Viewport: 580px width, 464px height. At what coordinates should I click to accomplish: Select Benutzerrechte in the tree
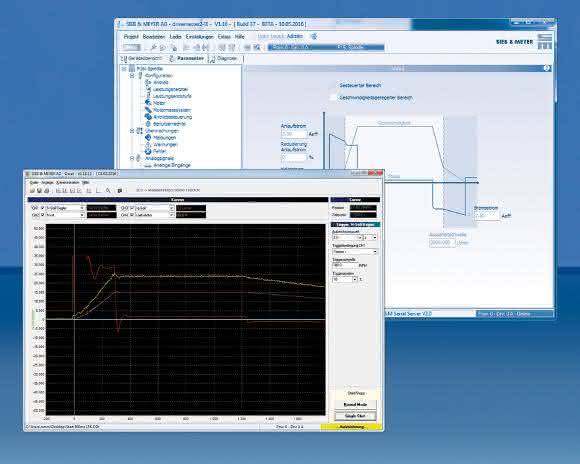(169, 124)
